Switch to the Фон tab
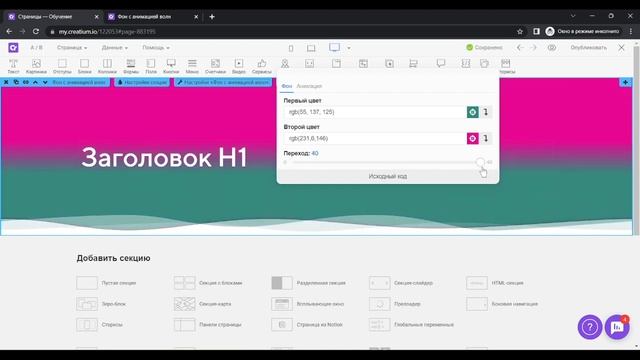Image resolution: width=640 pixels, height=360 pixels. pos(287,86)
